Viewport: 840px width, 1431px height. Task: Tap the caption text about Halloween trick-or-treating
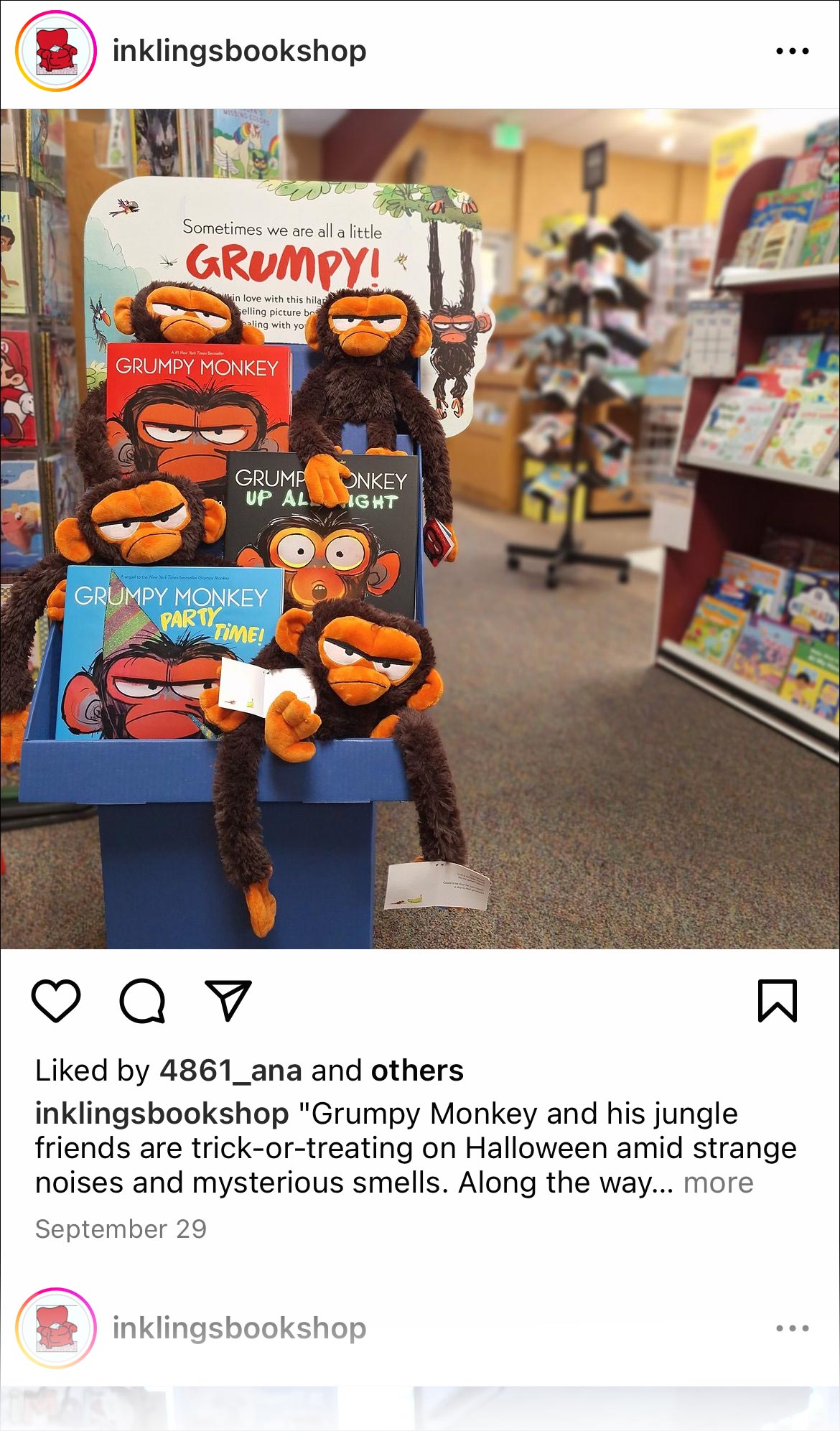pos(416,1148)
